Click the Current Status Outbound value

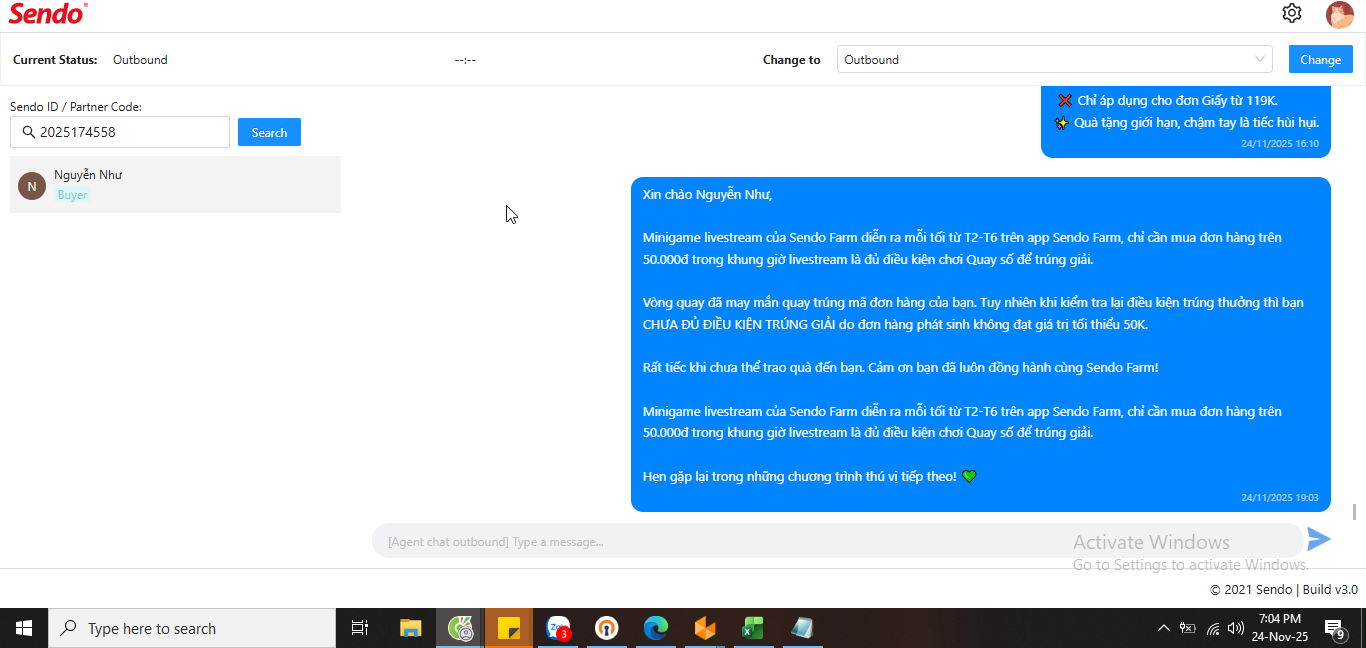click(x=140, y=60)
